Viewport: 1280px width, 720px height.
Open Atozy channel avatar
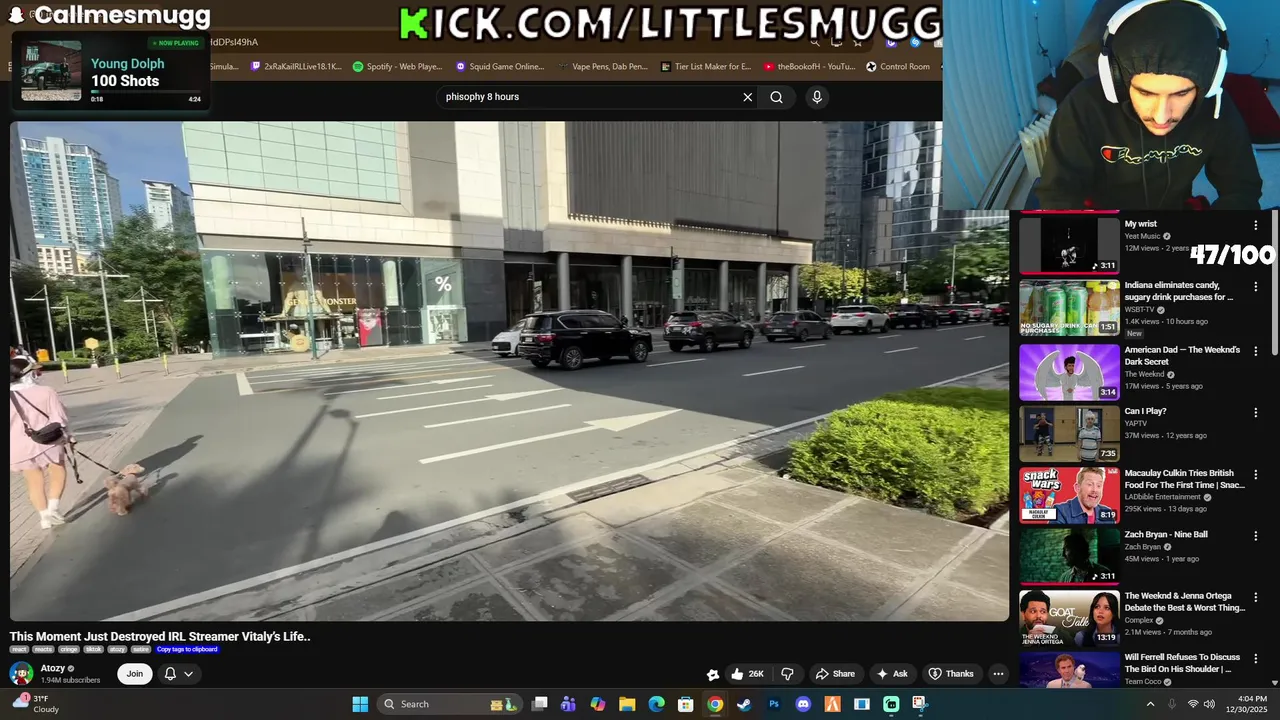(x=21, y=673)
